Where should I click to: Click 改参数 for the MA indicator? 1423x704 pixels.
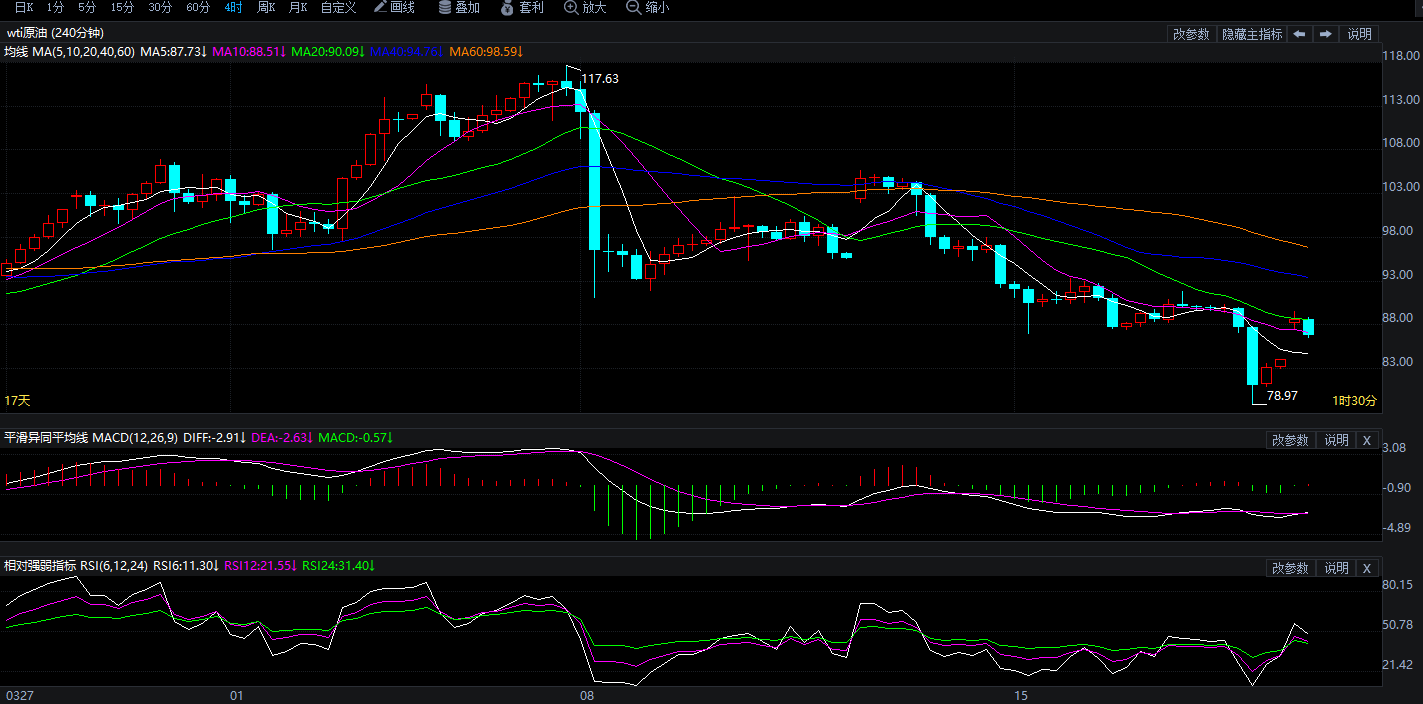(x=1191, y=34)
